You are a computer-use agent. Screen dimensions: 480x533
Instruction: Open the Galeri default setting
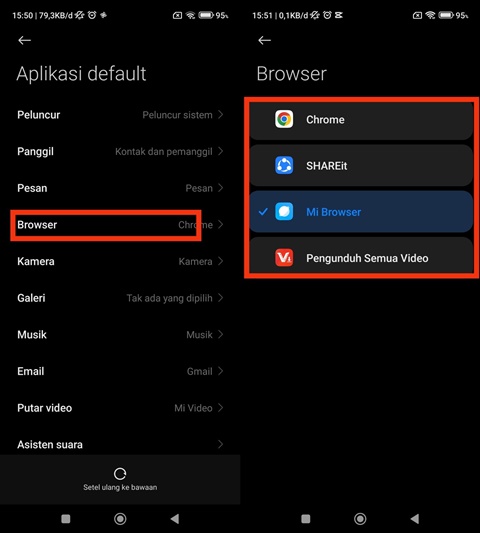pos(120,298)
